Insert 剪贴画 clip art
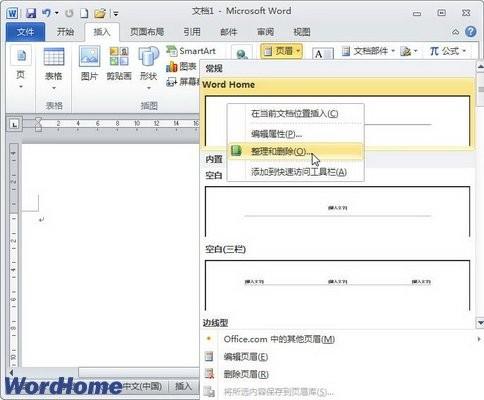Viewport: 484px width, 400px height. point(119,64)
